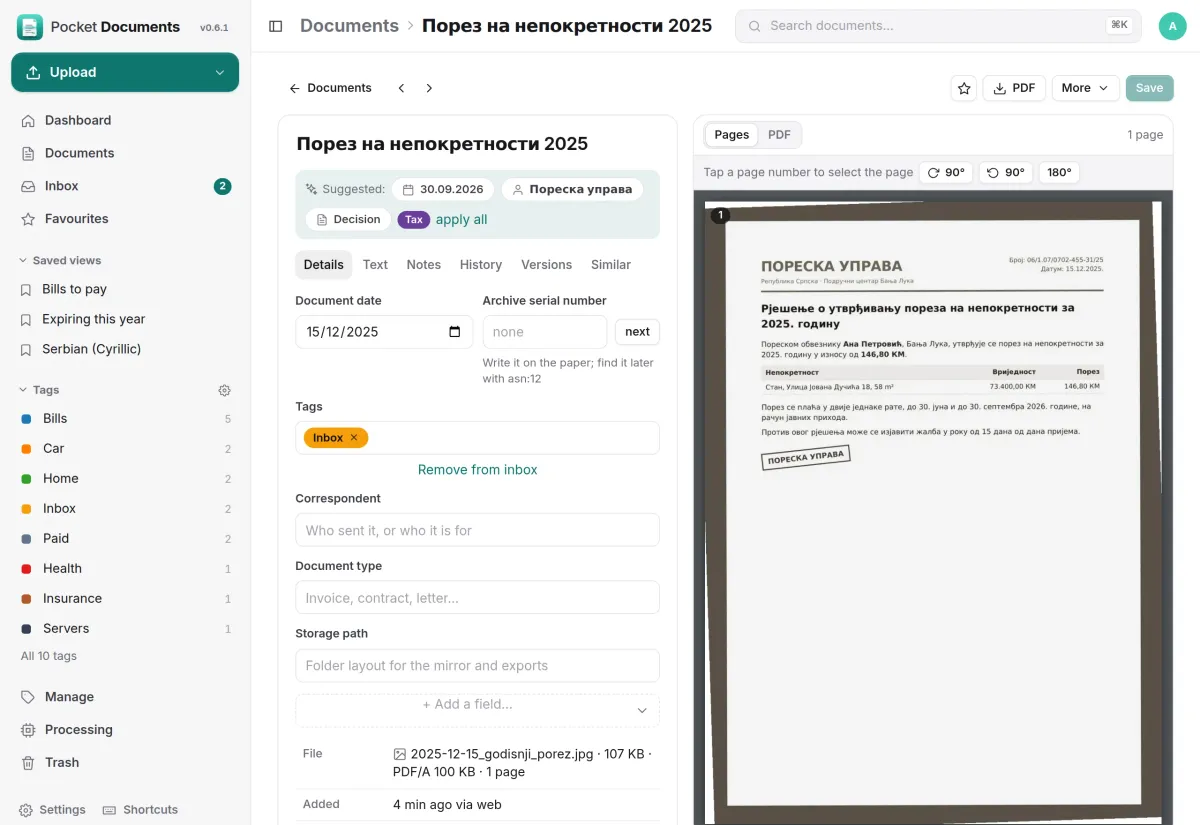Open the Processing page
The height and width of the screenshot is (825, 1200).
pos(125,730)
